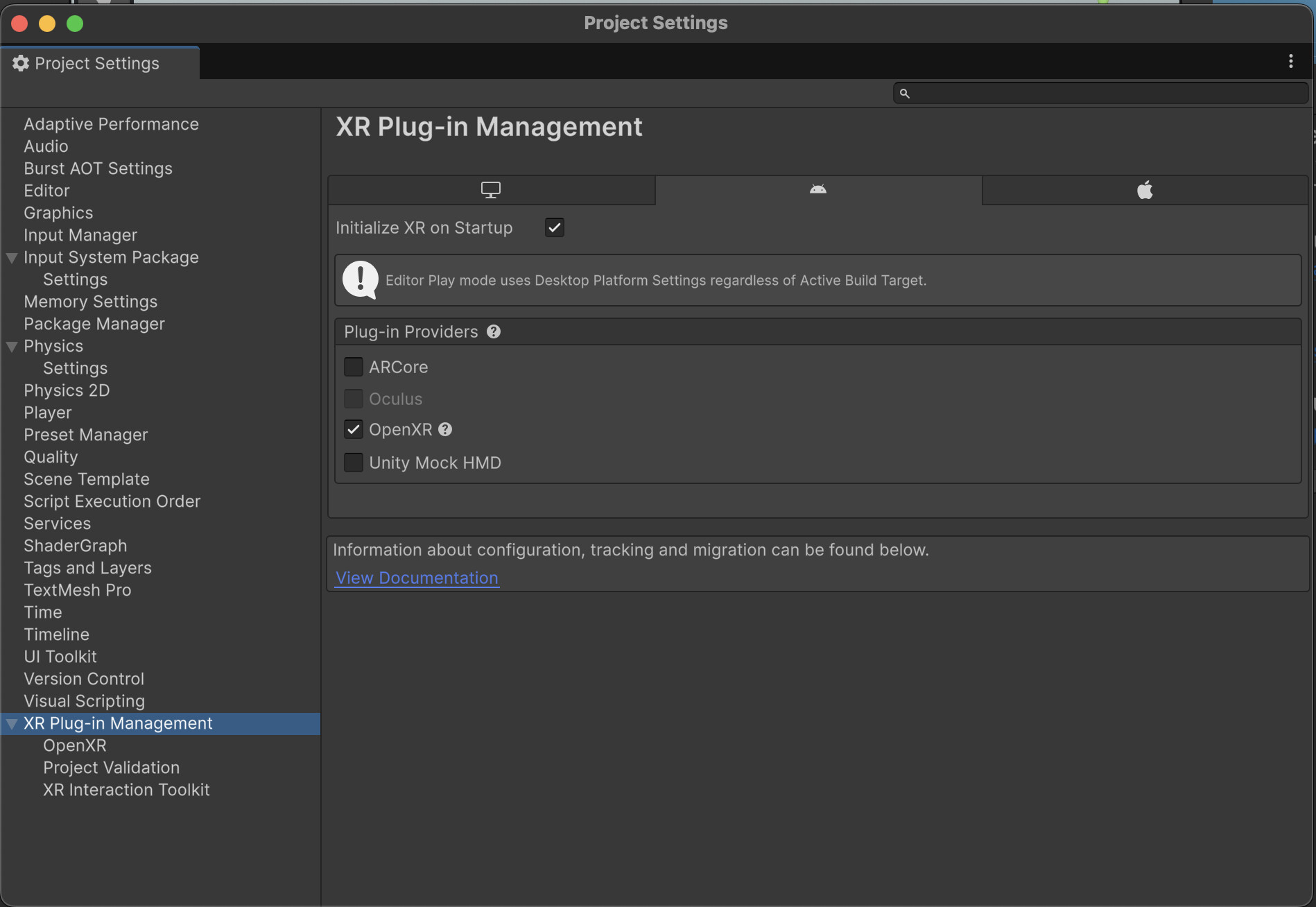Open XR Interaction Toolkit settings
This screenshot has width=1316, height=907.
point(126,790)
